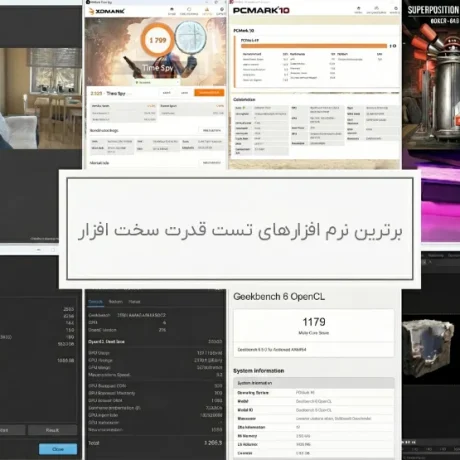Open the 3DMark Home icon
This screenshot has width=460, height=460.
click(x=172, y=11)
